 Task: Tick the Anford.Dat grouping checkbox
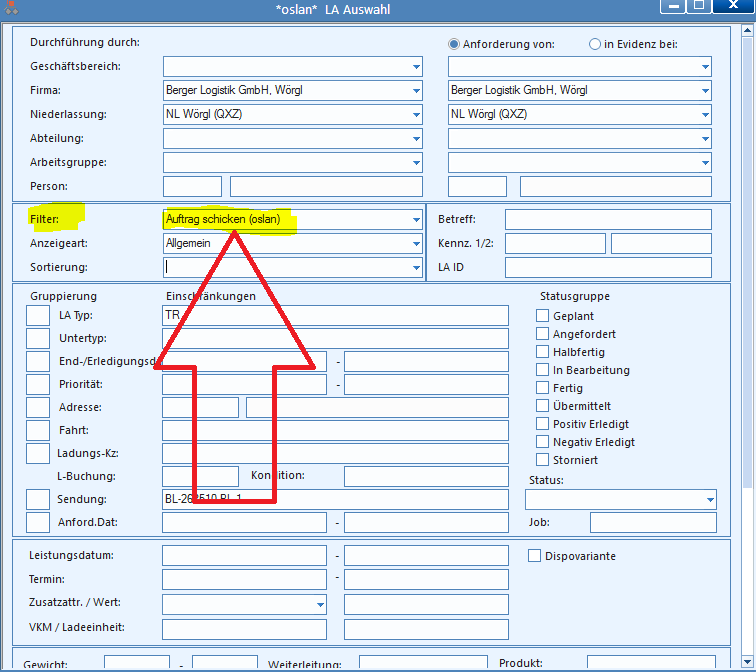click(38, 522)
